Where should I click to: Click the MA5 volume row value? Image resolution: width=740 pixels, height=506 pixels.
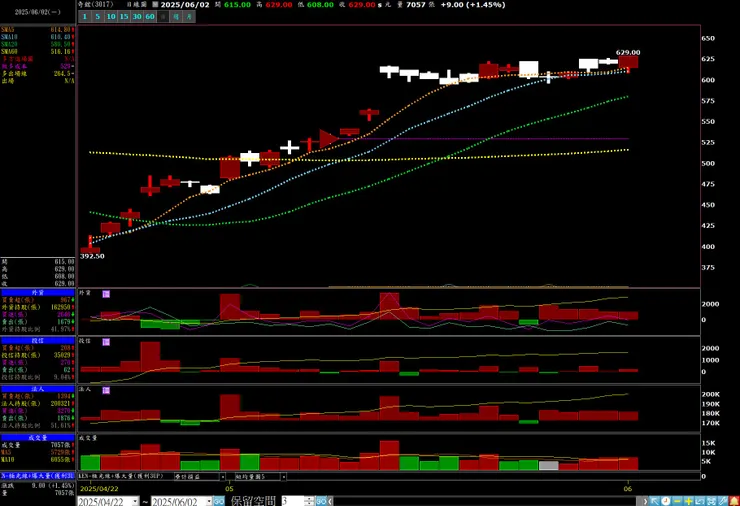[x=62, y=452]
